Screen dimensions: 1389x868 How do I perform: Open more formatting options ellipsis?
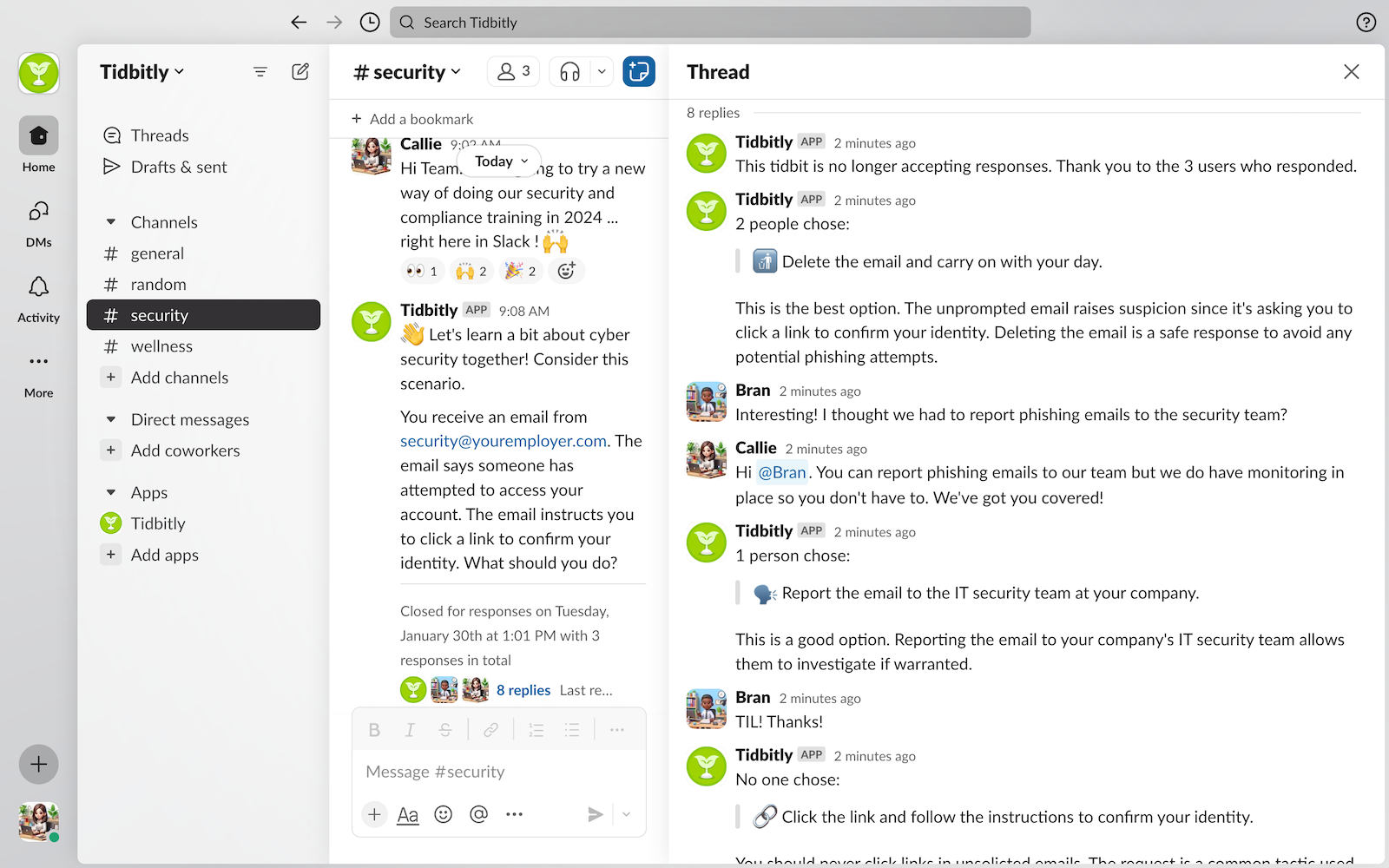[x=617, y=730]
